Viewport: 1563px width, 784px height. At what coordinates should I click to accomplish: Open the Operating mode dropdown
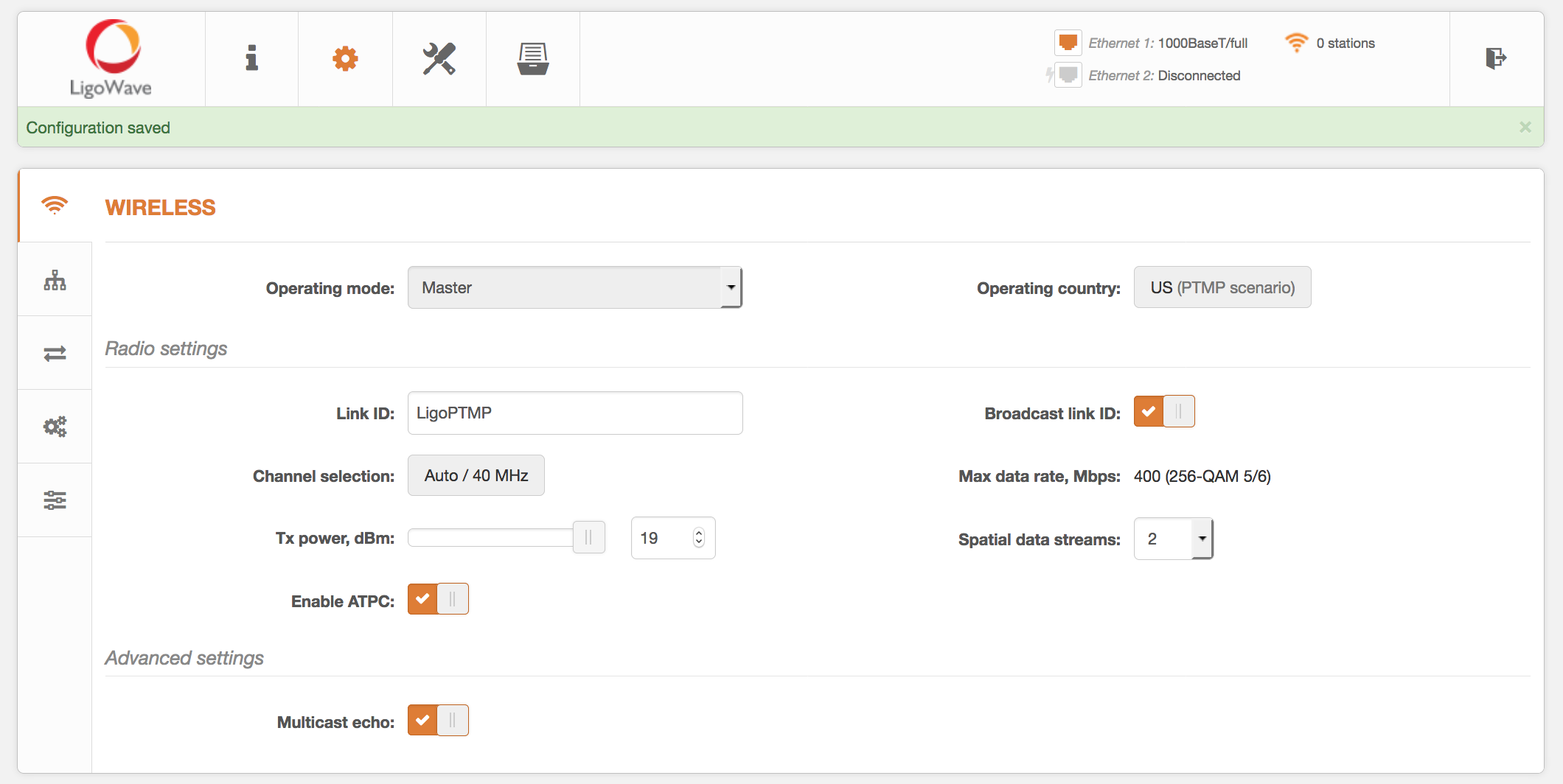tap(575, 287)
